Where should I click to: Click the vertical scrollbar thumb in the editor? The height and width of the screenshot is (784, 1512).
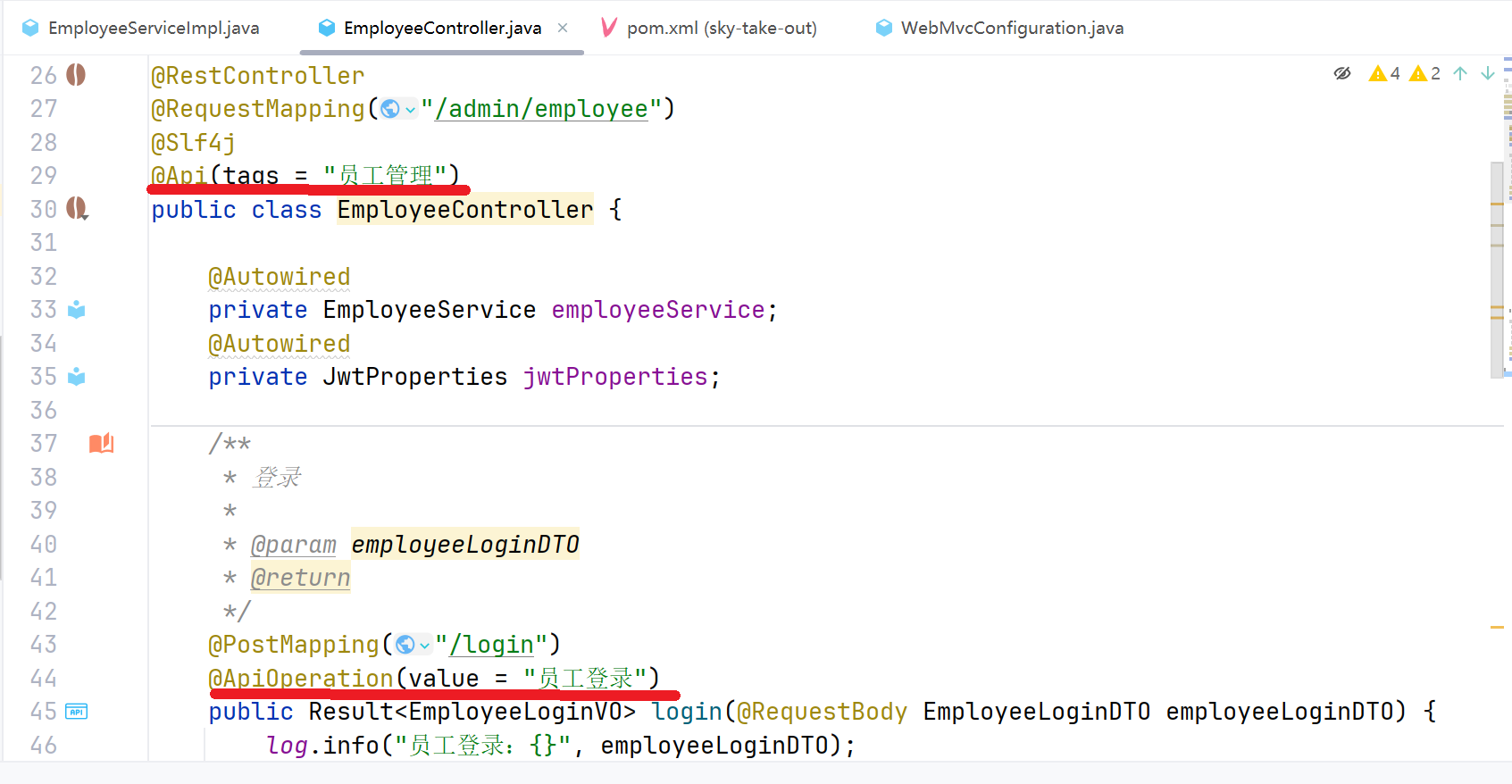1497,268
